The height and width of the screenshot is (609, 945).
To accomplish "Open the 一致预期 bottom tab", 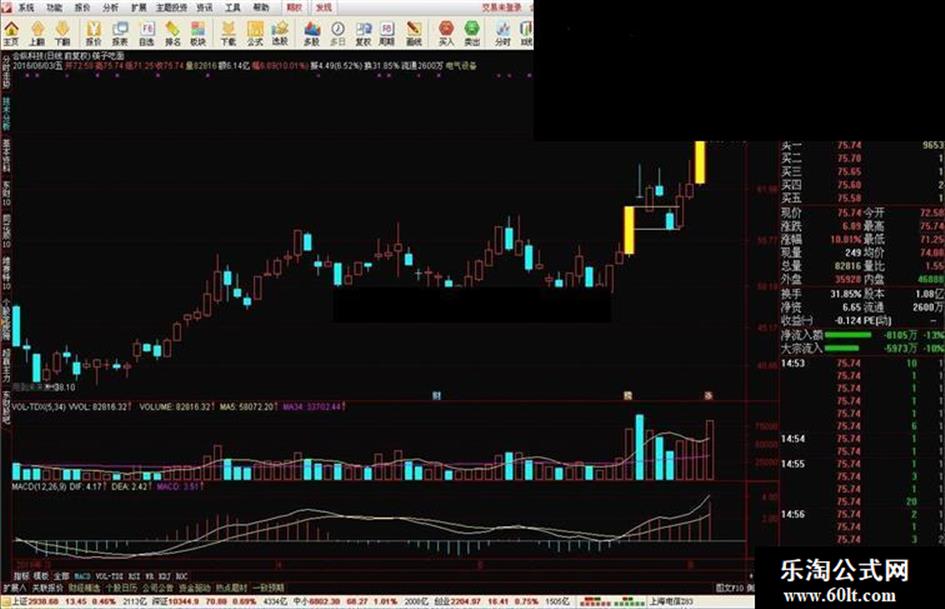I will point(269,588).
